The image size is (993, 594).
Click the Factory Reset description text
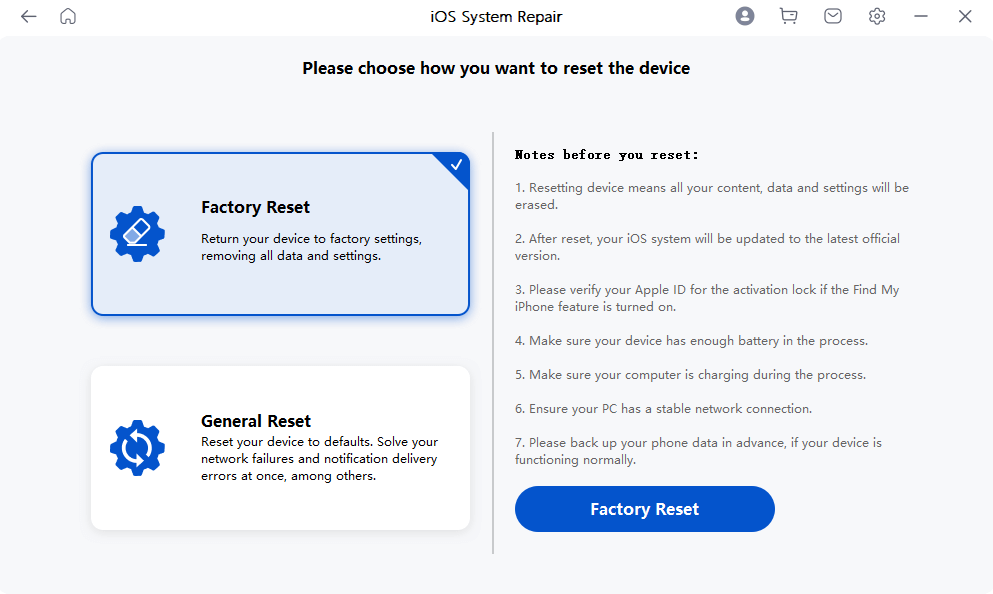[312, 247]
